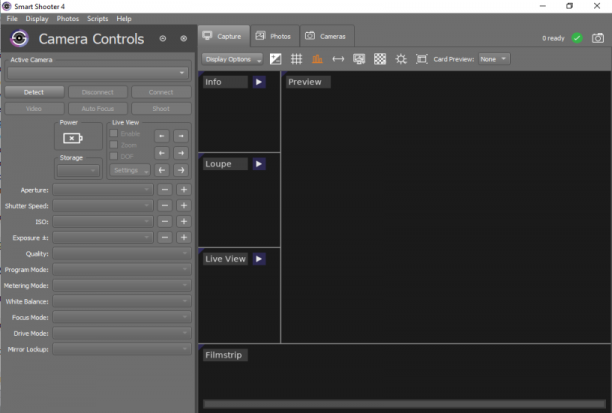The image size is (612, 413).
Task: Click the right arrow beside Settings
Action: pos(181,170)
